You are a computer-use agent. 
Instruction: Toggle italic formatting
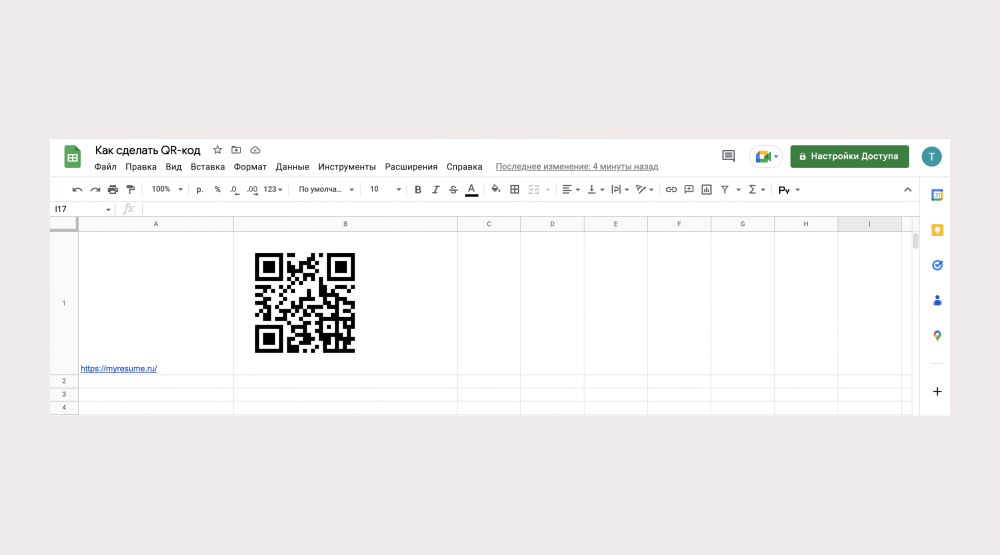point(436,189)
